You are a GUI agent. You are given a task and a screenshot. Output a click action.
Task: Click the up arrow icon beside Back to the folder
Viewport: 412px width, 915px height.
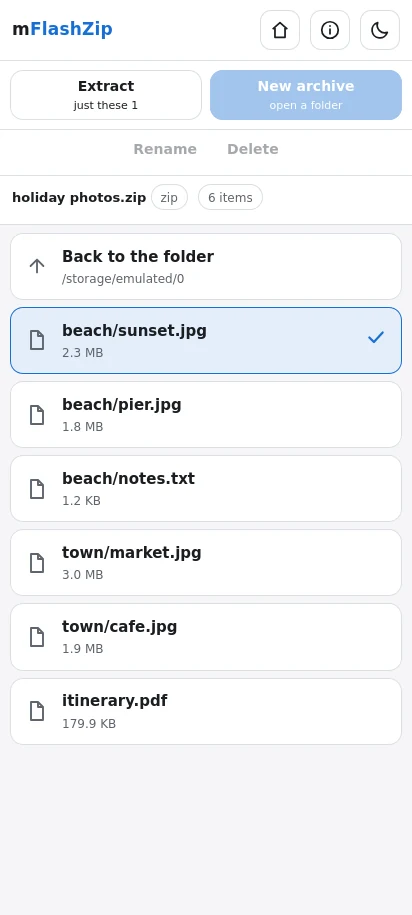pos(37,267)
